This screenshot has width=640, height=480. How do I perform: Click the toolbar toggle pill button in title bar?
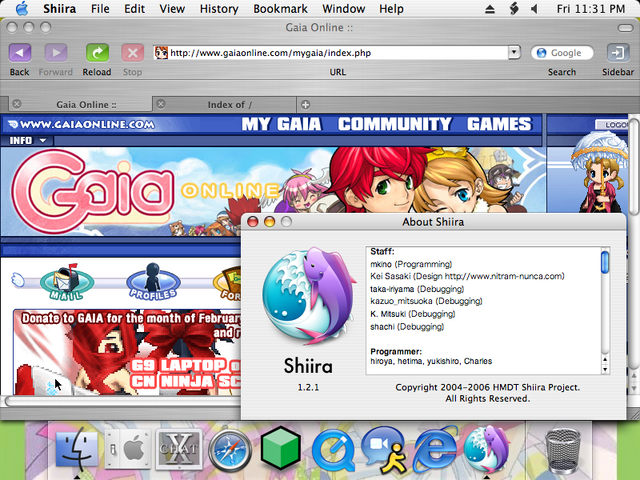(x=625, y=28)
